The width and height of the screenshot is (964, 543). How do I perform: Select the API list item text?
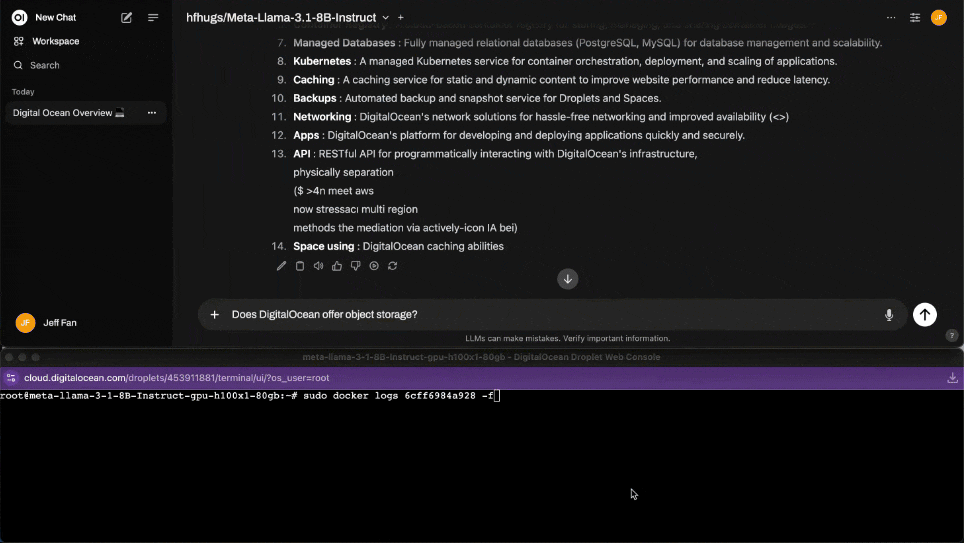[495, 154]
